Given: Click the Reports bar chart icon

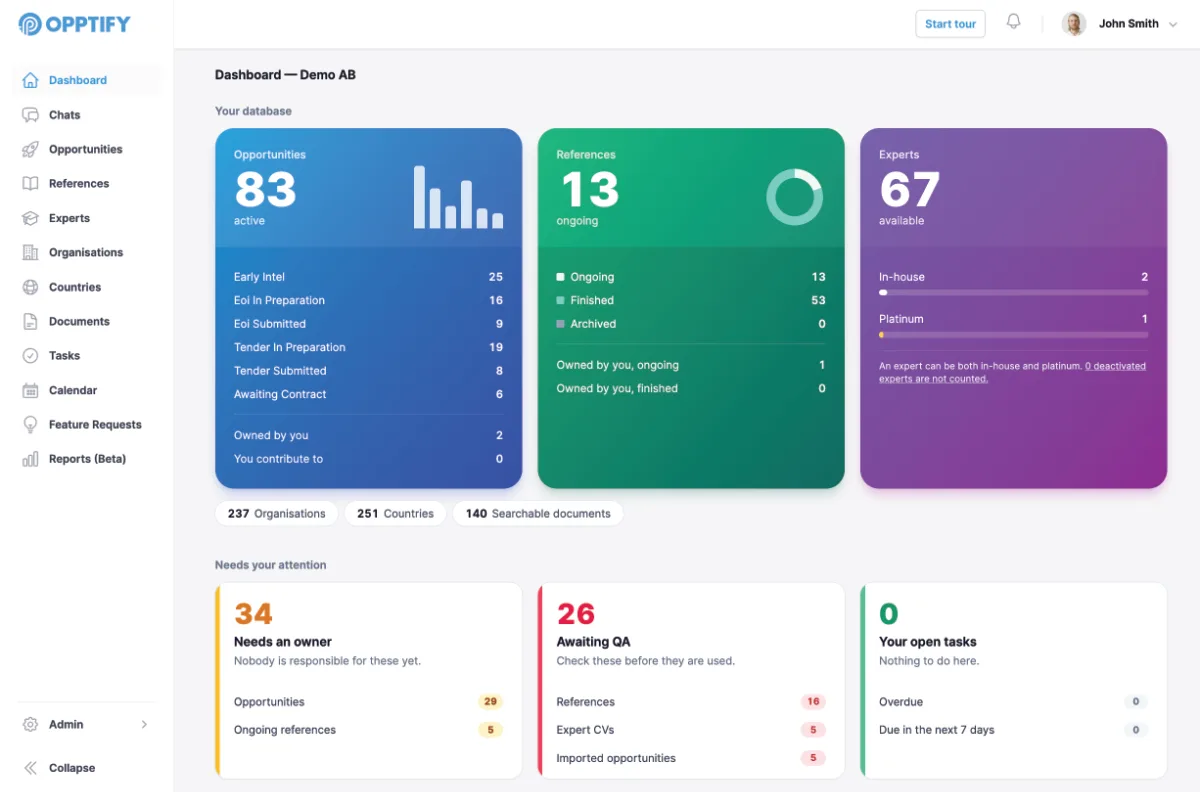Looking at the screenshot, I should coord(30,459).
